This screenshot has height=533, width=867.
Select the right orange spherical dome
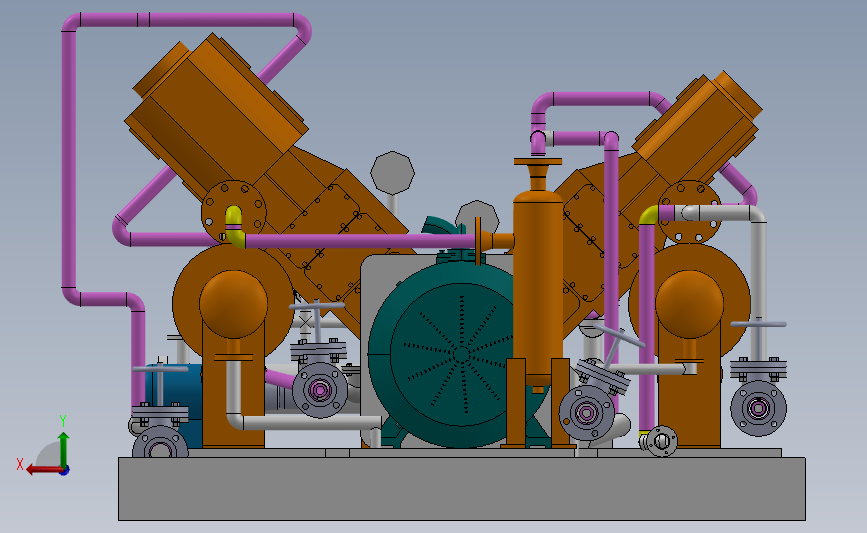click(689, 304)
